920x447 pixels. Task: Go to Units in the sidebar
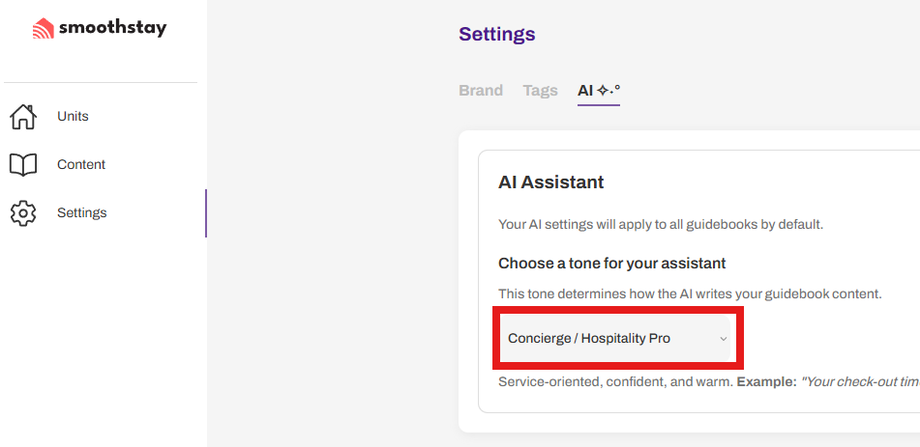[x=73, y=116]
